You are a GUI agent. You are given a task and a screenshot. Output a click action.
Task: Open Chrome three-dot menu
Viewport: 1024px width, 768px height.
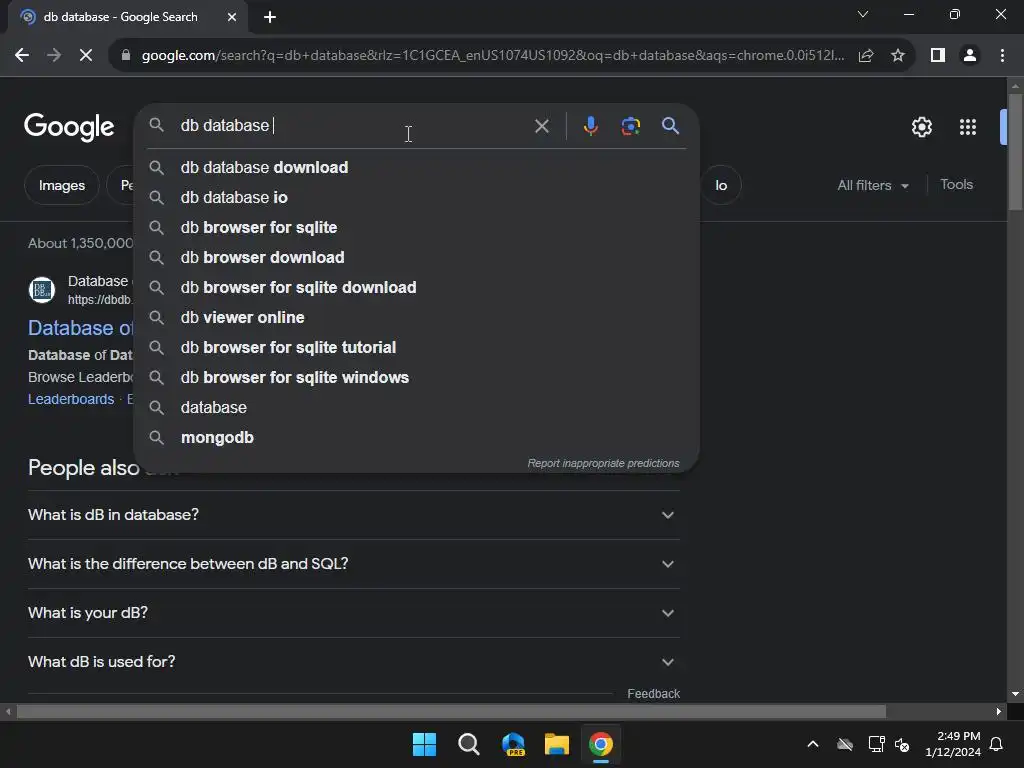click(x=1002, y=56)
